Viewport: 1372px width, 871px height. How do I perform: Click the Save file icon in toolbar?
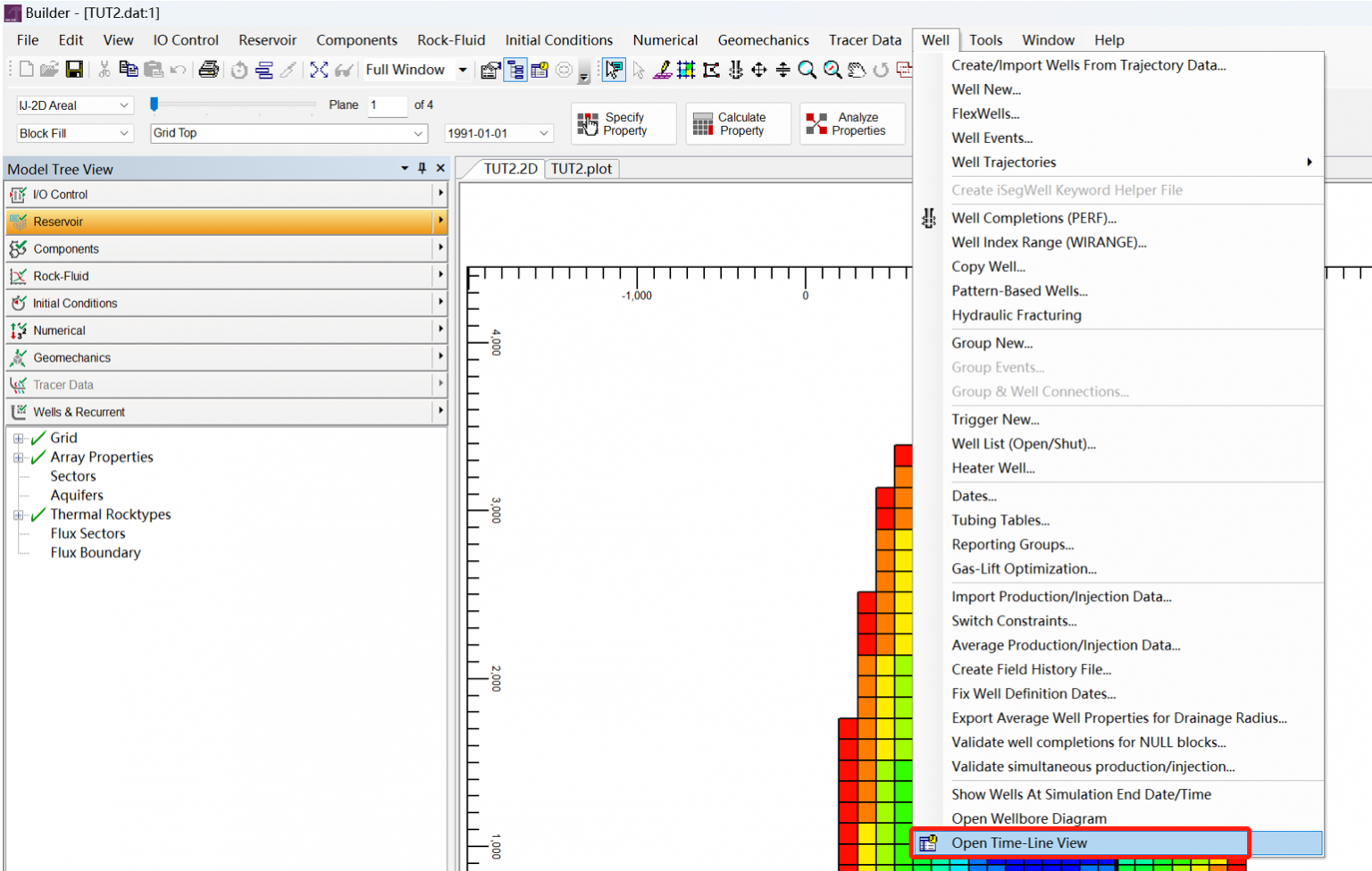click(74, 70)
